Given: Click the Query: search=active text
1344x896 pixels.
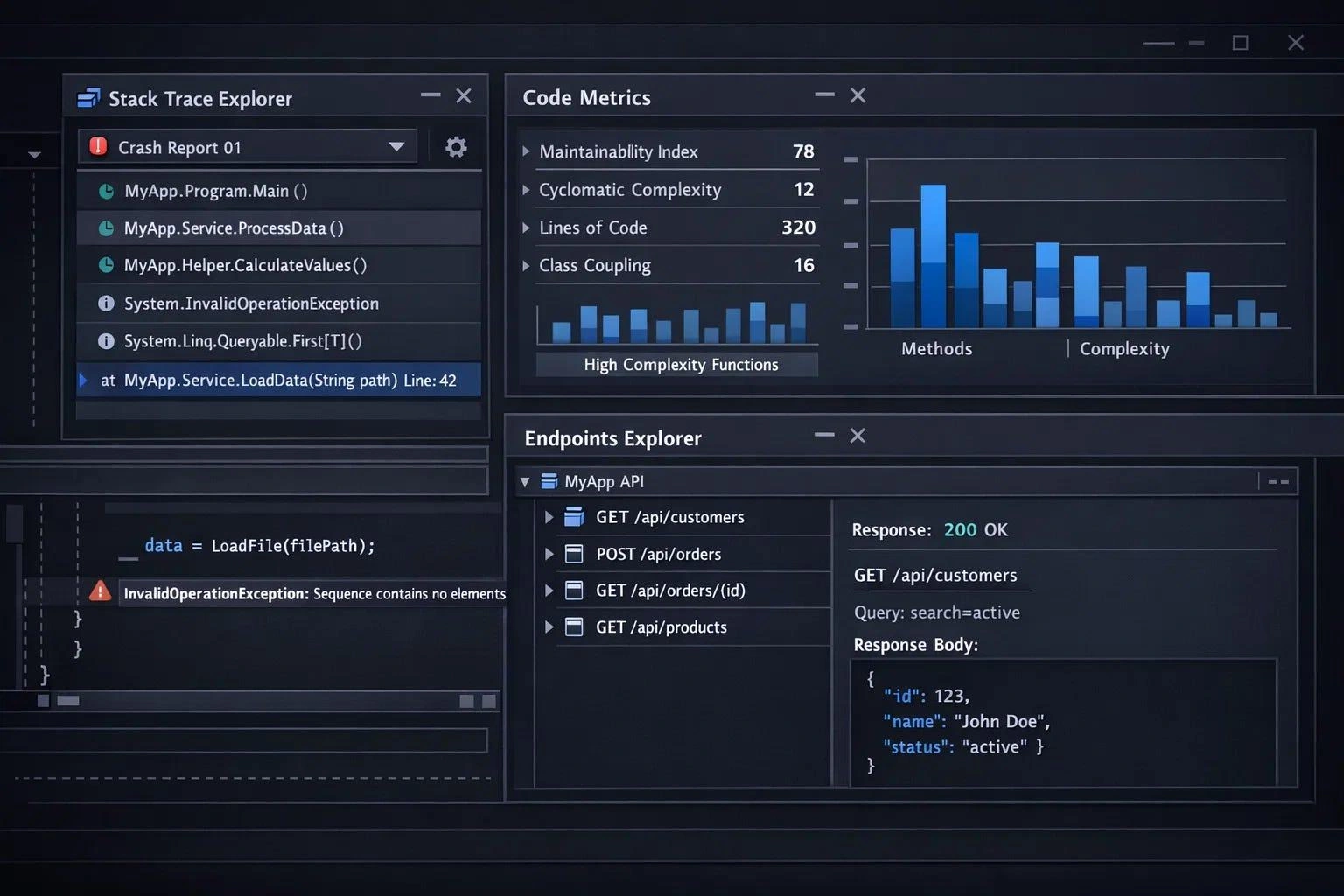Looking at the screenshot, I should [937, 612].
